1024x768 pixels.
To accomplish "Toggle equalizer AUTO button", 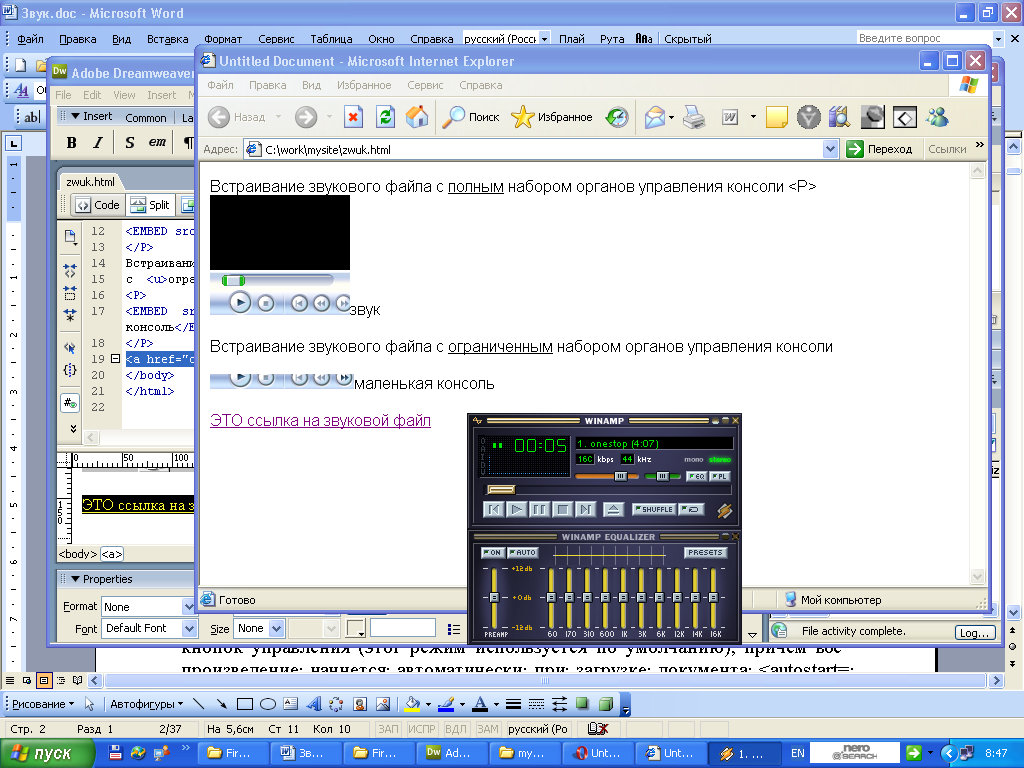I will 522,552.
